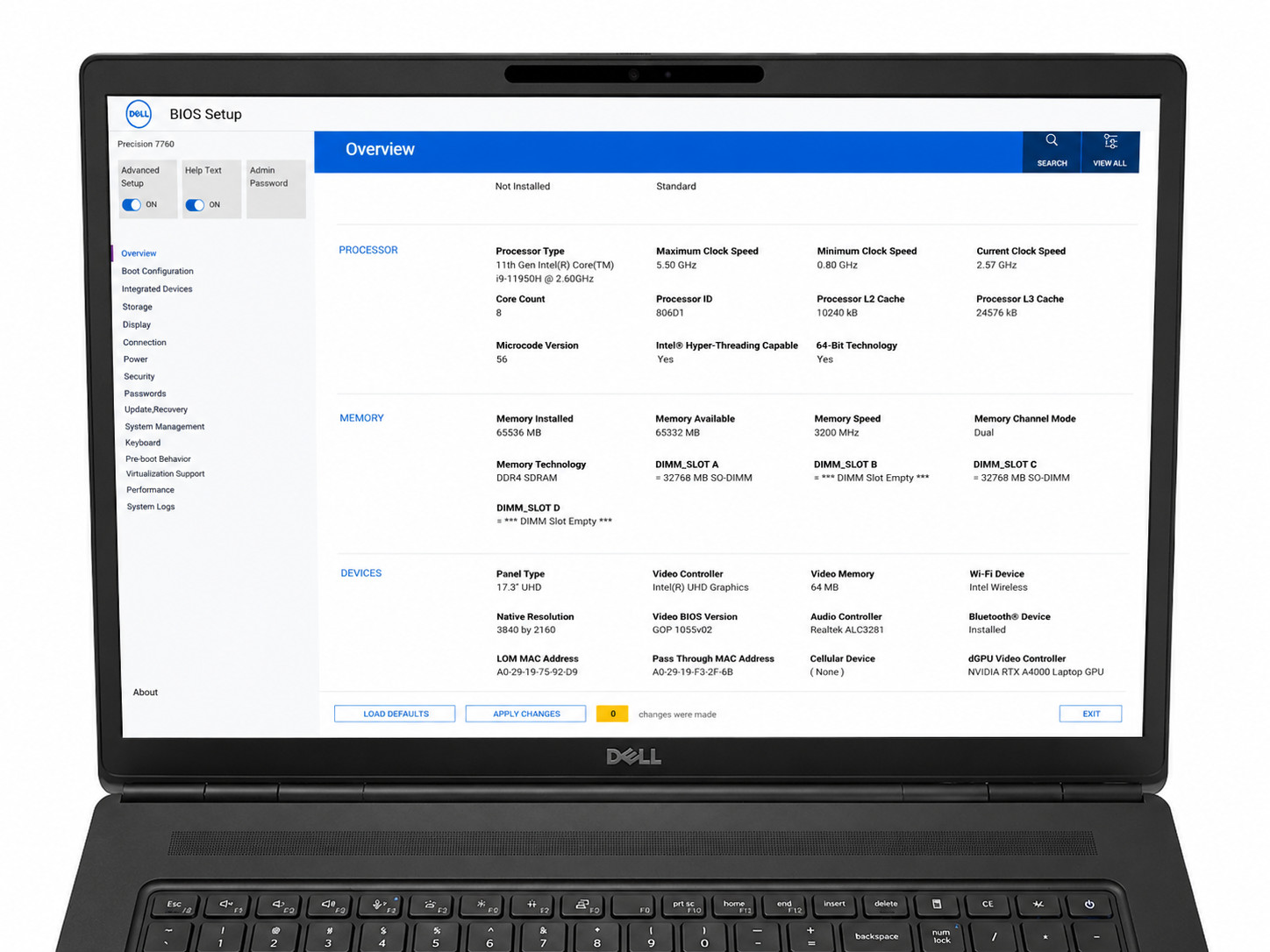Click the Precision 7760 model label
The height and width of the screenshot is (952, 1270).
[146, 144]
